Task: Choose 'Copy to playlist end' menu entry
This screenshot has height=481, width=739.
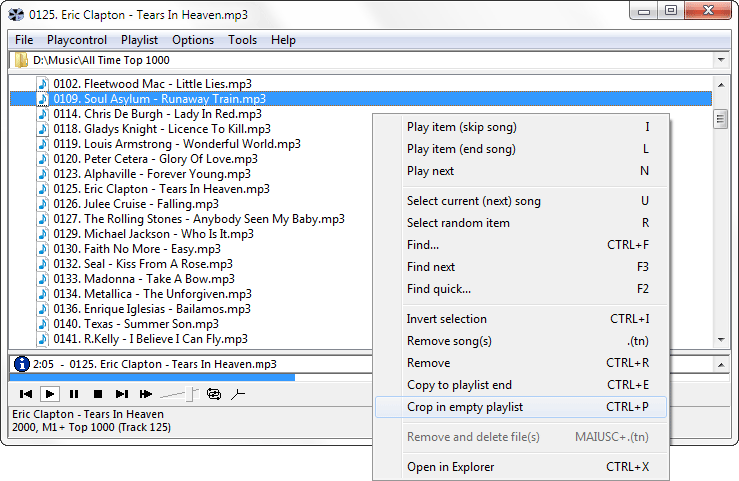Action: pos(521,385)
